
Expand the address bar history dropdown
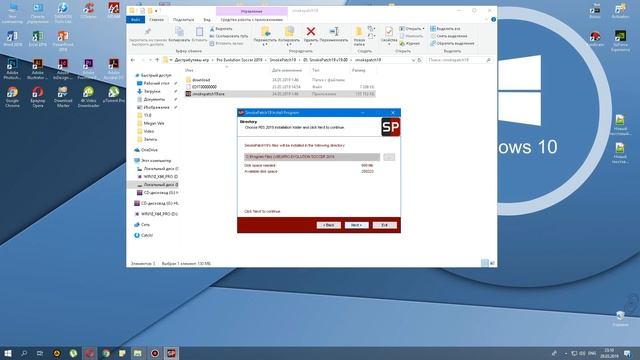coord(413,60)
